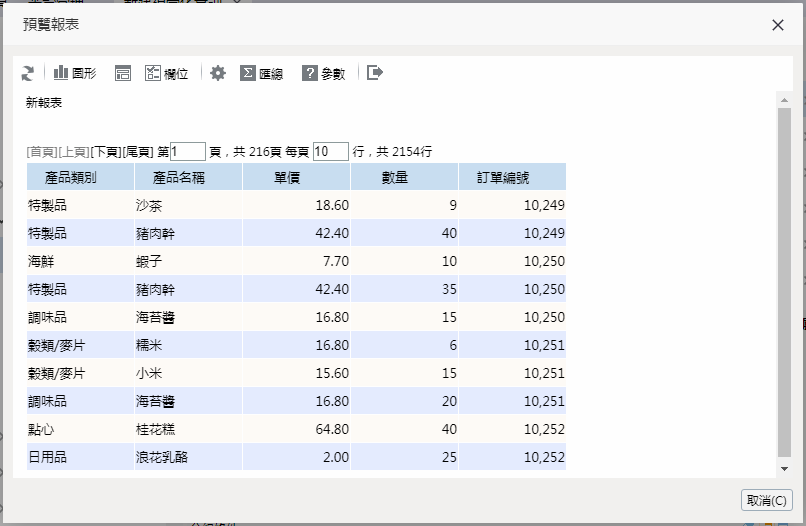Click the 首頁 first page link
Viewport: 806px width, 526px height.
point(42,152)
